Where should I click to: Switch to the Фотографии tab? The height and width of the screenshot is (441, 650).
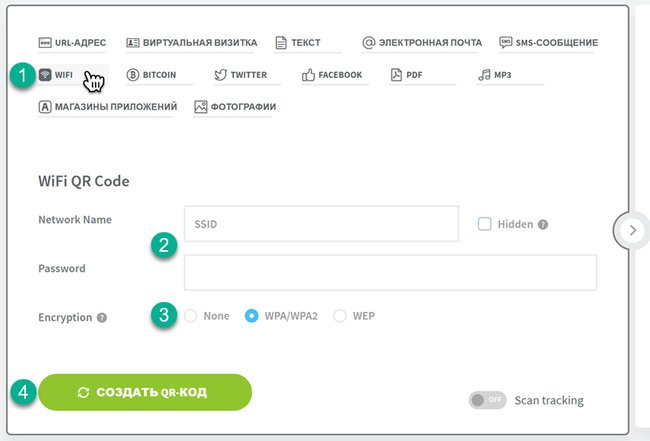click(x=235, y=107)
